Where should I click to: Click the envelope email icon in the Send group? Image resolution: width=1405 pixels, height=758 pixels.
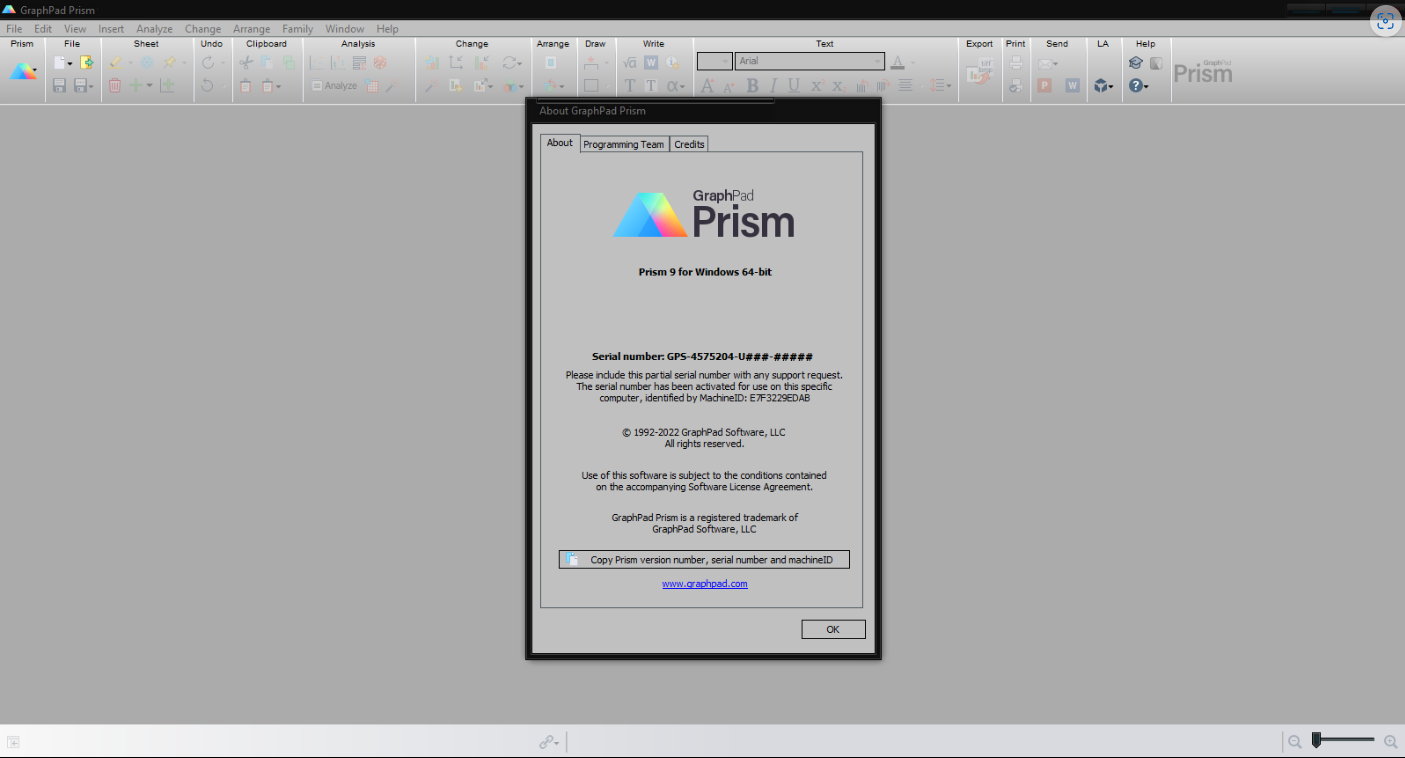point(1045,63)
